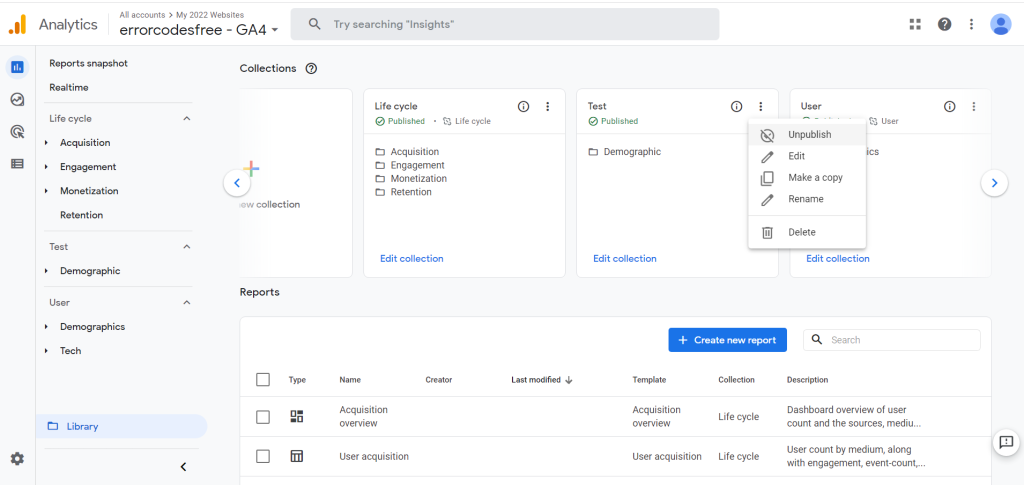
Task: Open the Configure icon in left rail
Action: point(17,163)
